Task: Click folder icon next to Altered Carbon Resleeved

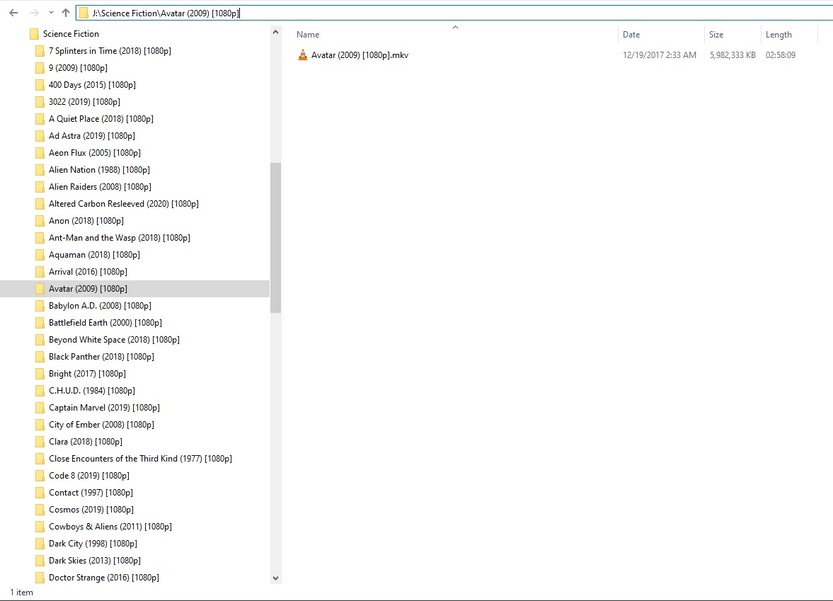Action: coord(40,204)
